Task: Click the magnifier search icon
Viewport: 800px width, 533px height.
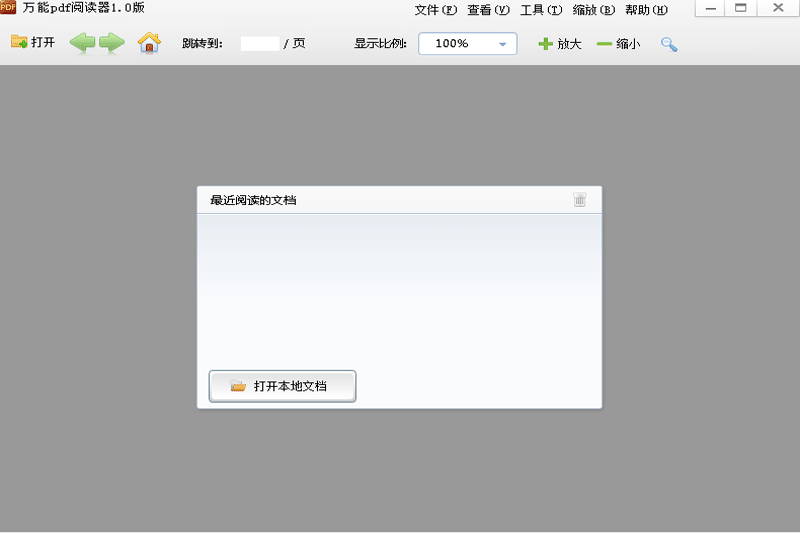Action: click(669, 44)
